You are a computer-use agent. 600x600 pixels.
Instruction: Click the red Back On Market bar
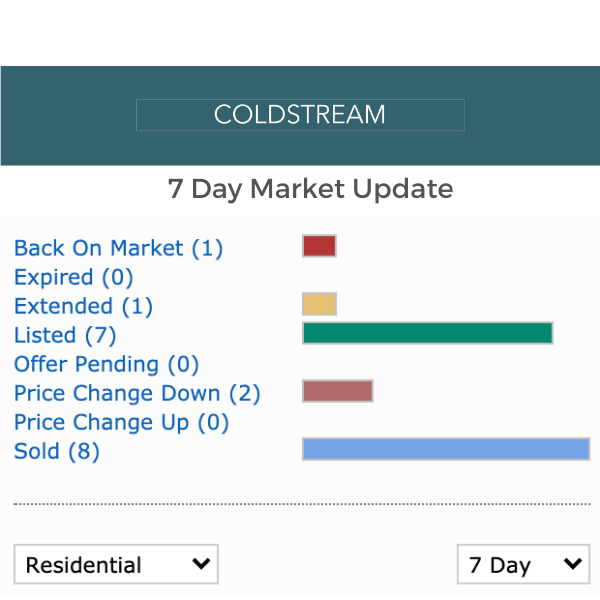tap(319, 246)
